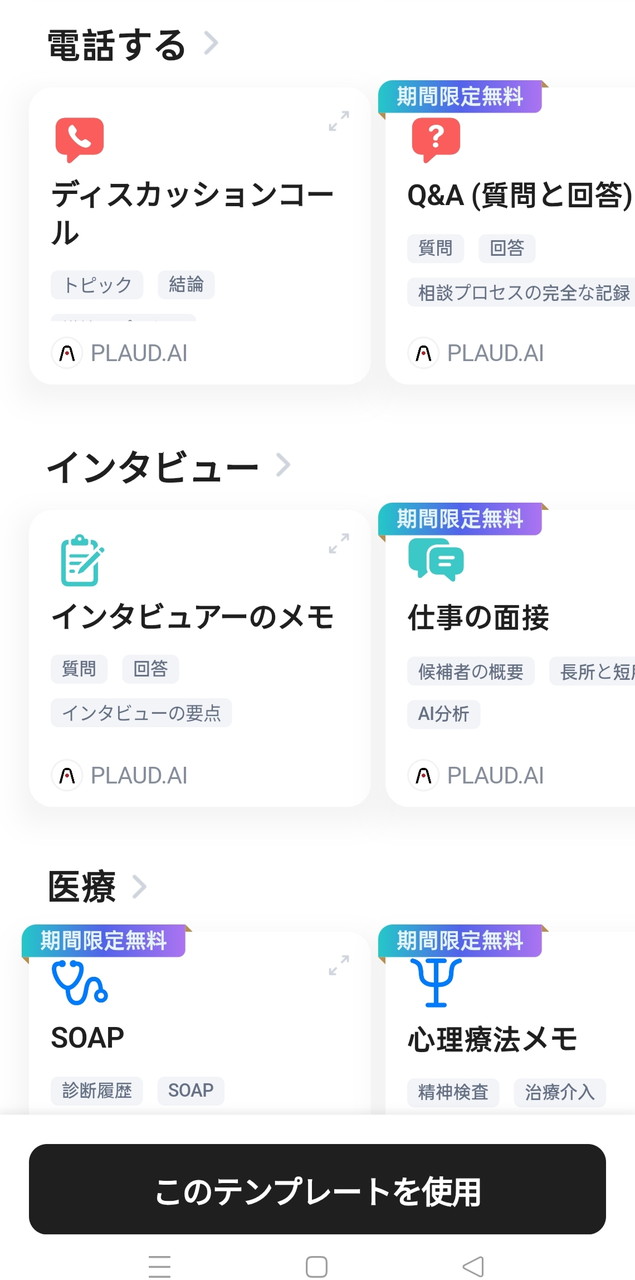
Task: Tap the インタビューの要点 tag
Action: pyautogui.click(x=141, y=713)
